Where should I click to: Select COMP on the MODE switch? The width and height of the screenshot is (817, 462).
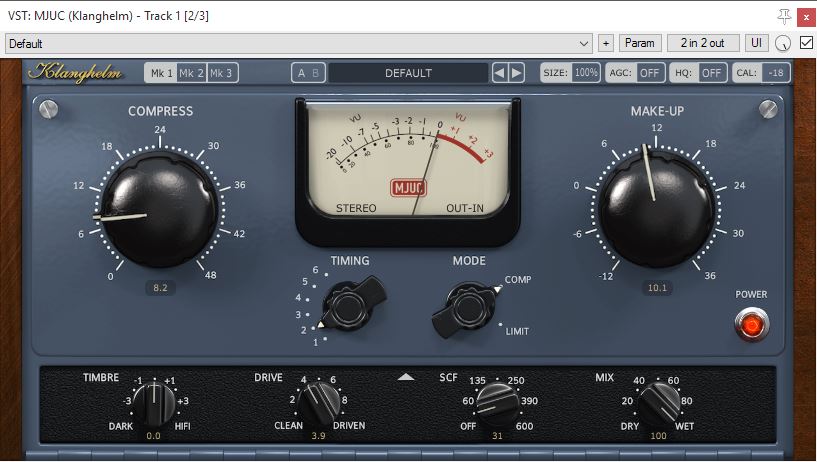tap(517, 280)
